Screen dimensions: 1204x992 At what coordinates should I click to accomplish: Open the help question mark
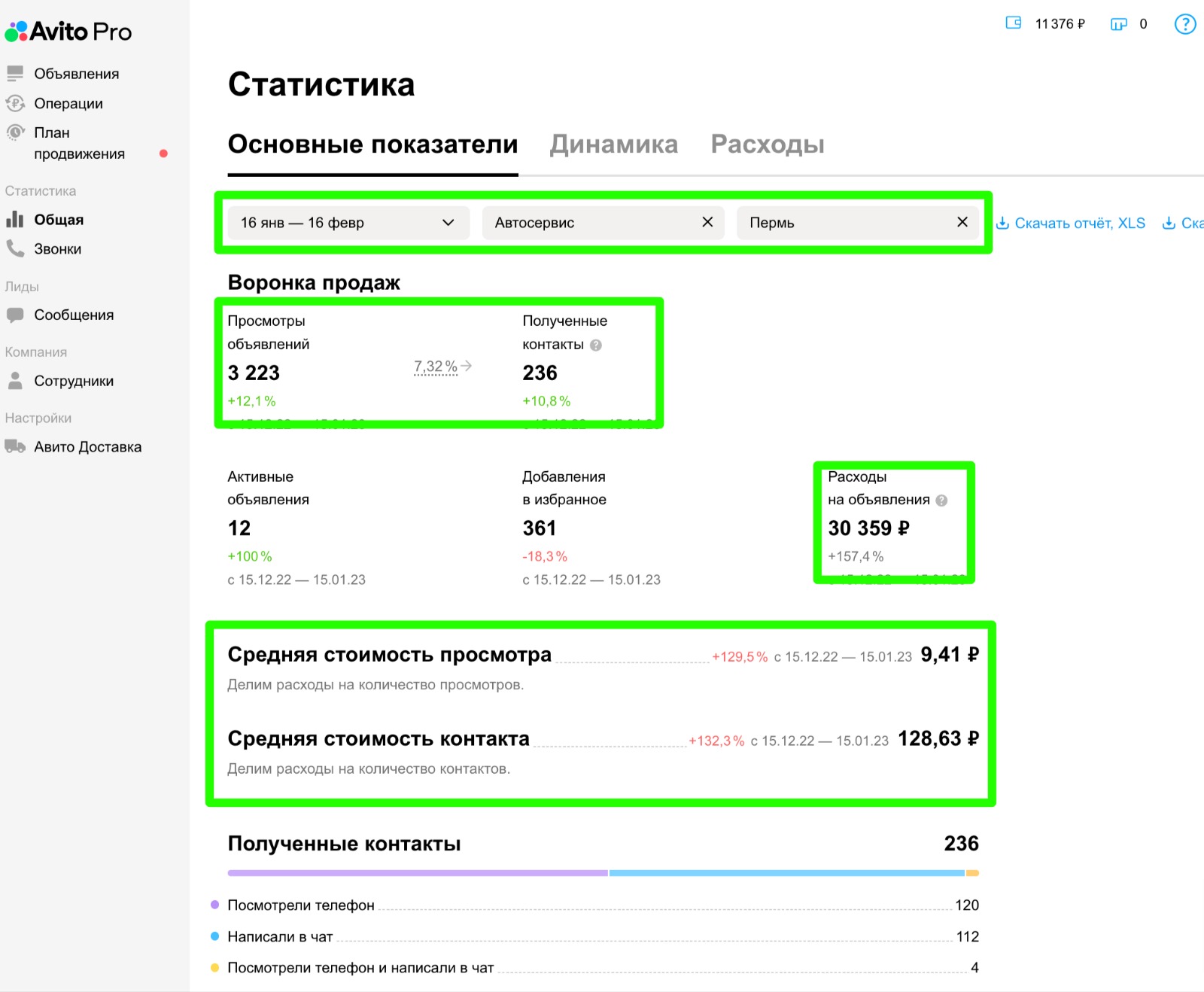pos(1185,24)
